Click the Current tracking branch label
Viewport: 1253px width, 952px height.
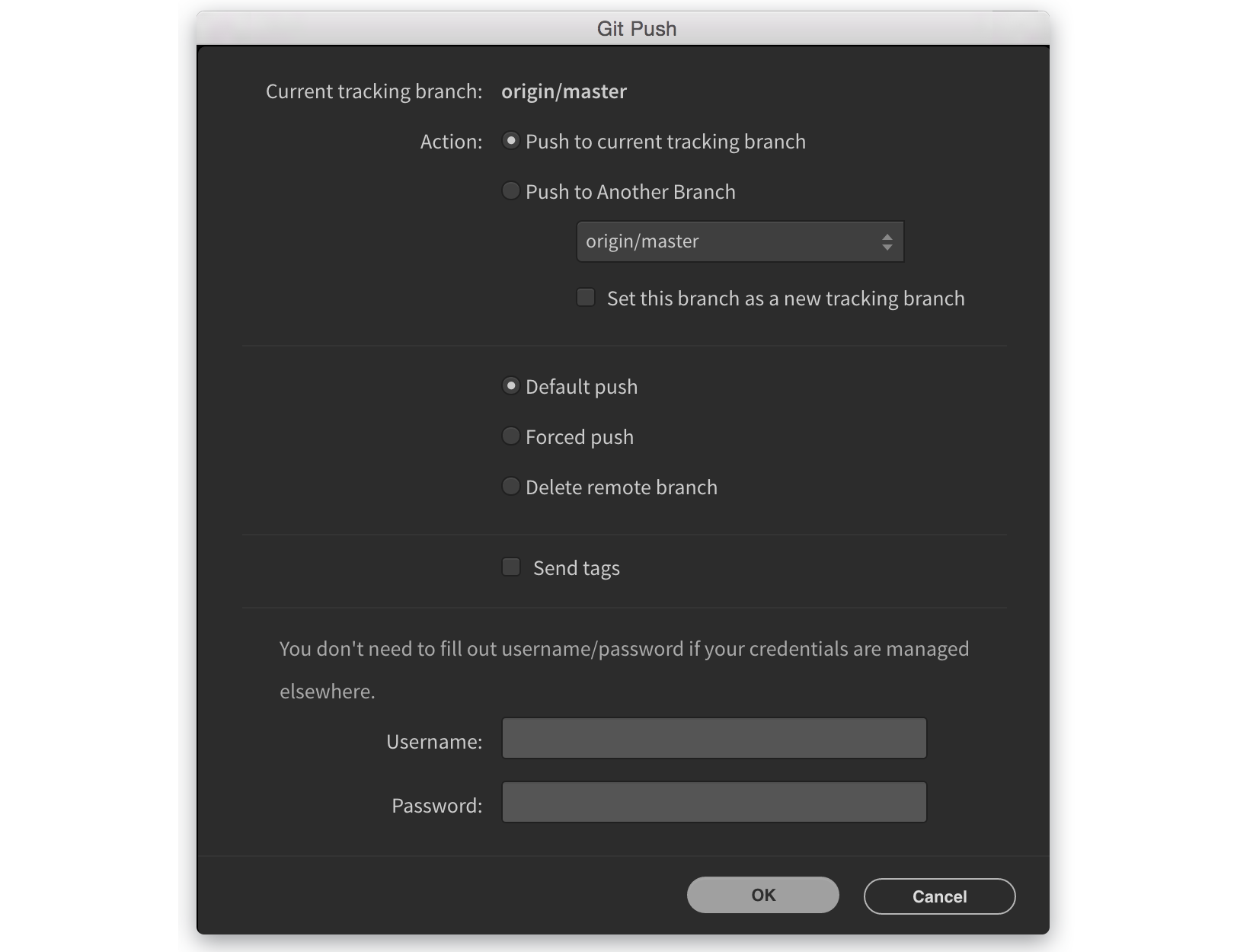tap(373, 91)
